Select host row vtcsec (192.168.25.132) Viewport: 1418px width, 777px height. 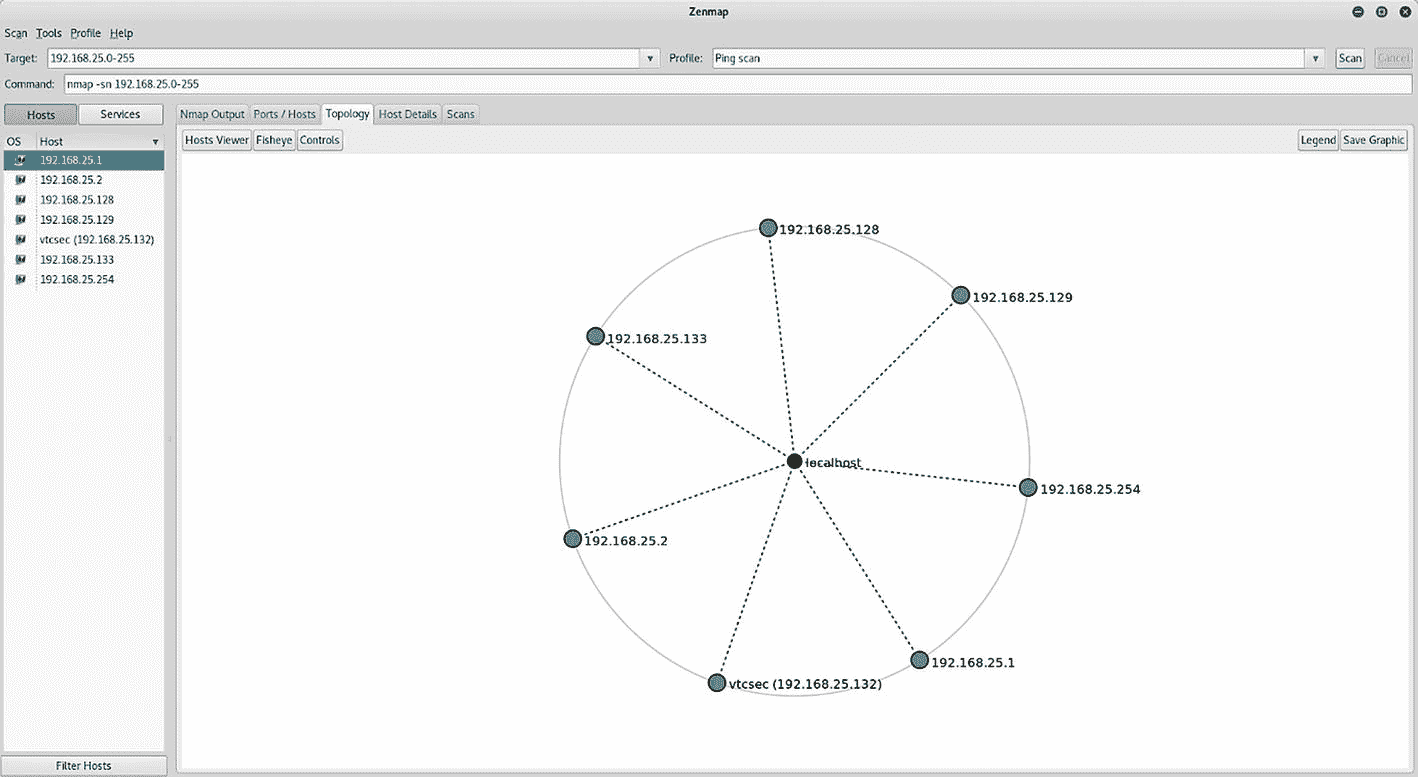84,240
